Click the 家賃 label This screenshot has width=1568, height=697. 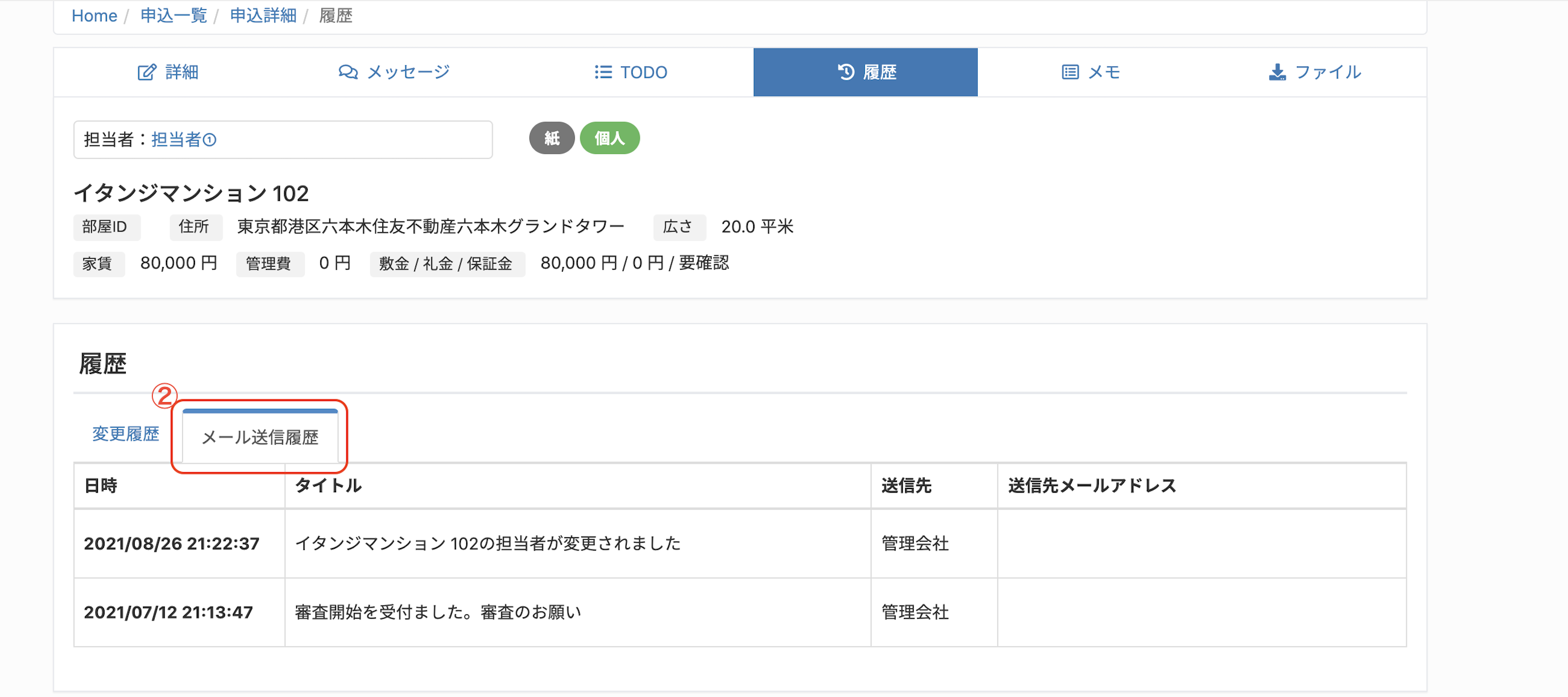pos(99,263)
